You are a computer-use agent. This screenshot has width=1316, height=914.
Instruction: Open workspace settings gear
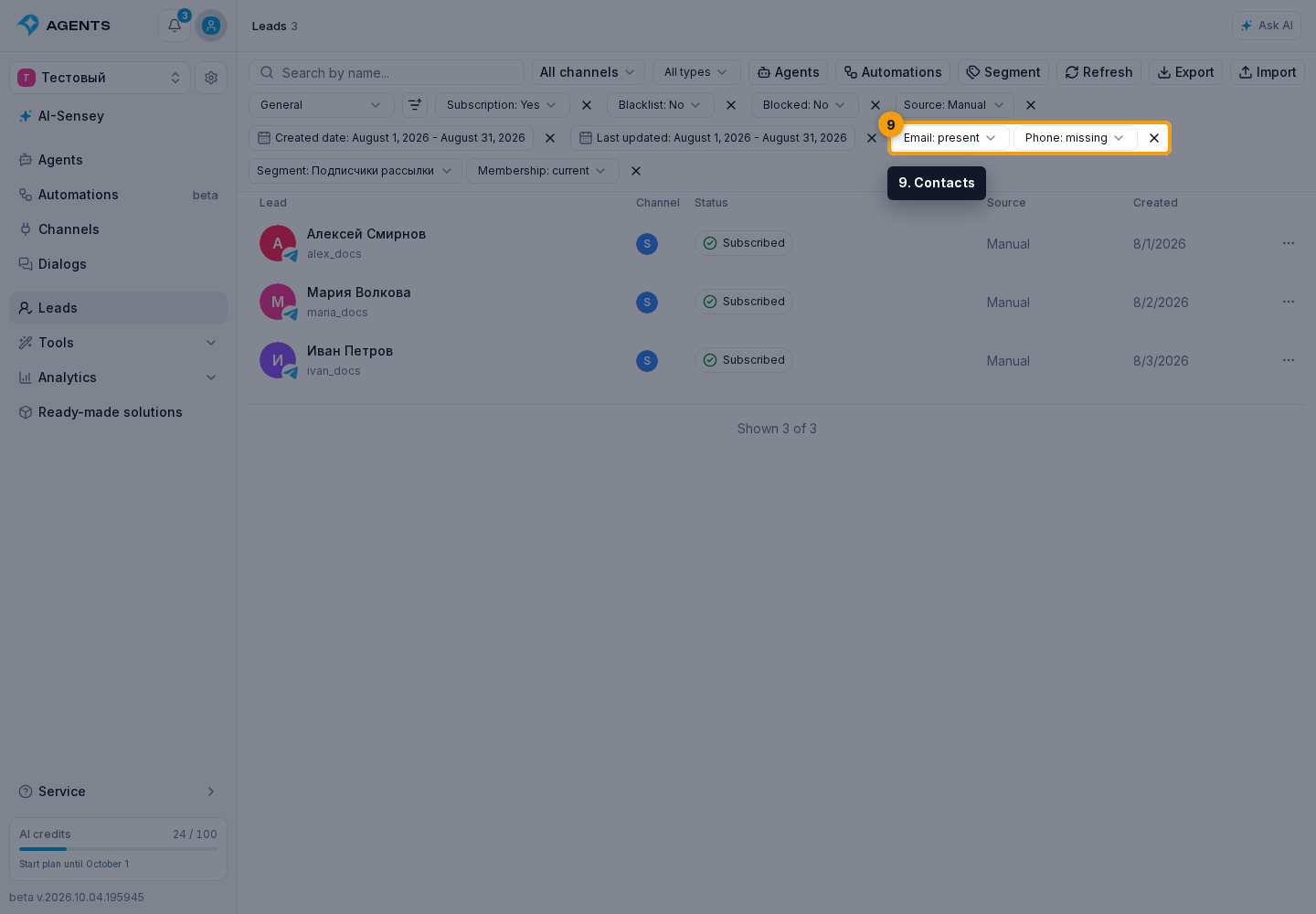(x=211, y=78)
